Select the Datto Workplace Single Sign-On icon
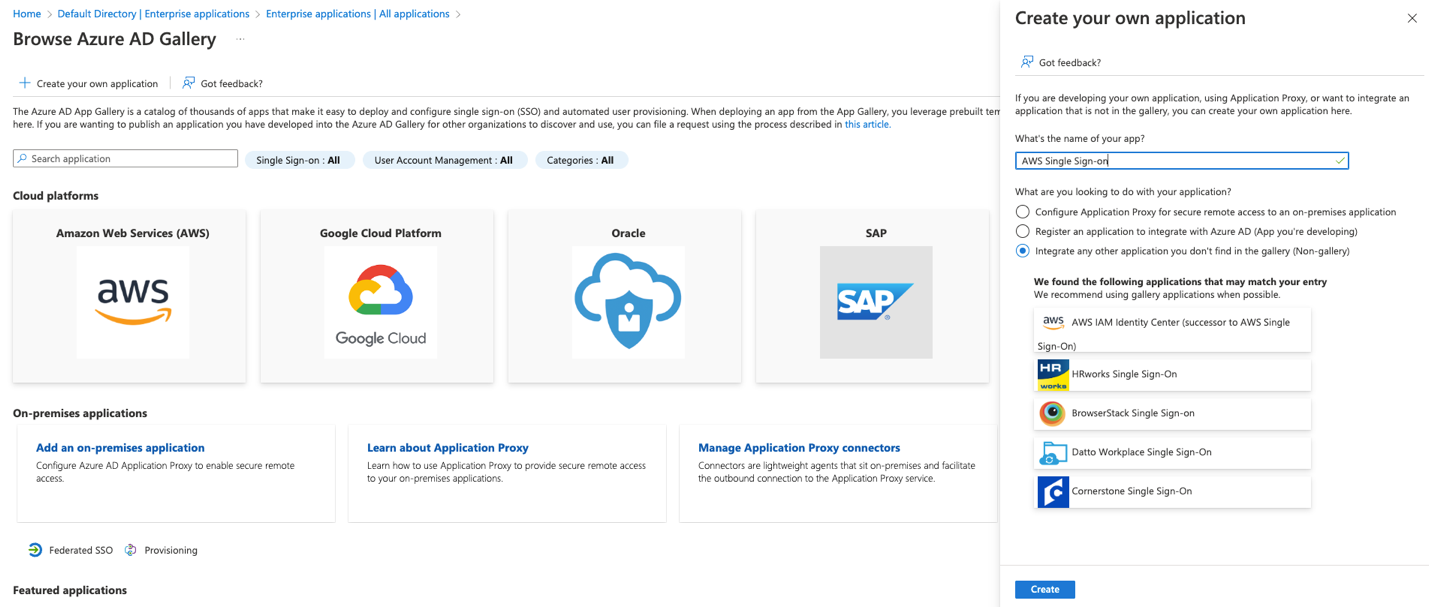1429x607 pixels. [1053, 453]
